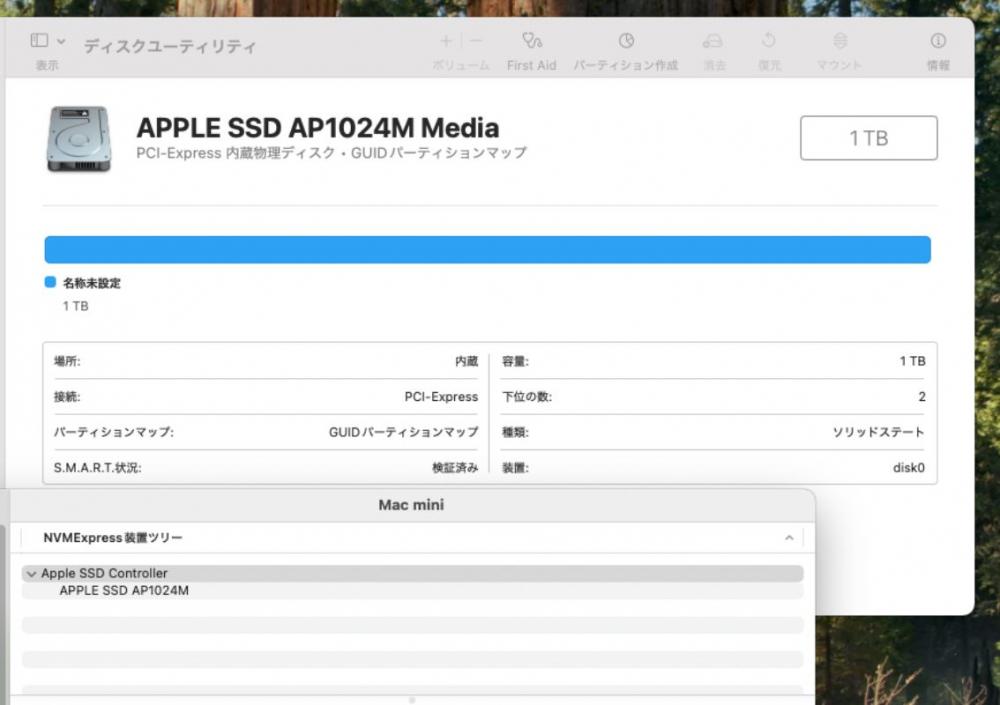Viewport: 1000px width, 705px height.
Task: Click the 検証済み S.M.A.R.T. status value
Action: pos(455,468)
